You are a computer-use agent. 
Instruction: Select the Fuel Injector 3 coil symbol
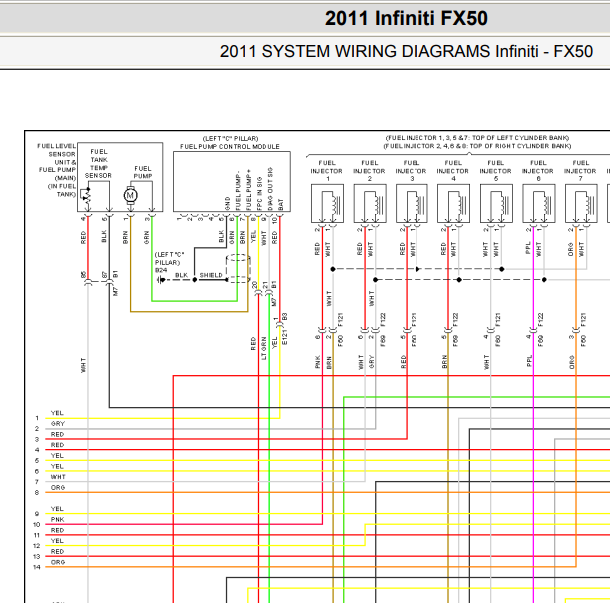click(421, 204)
